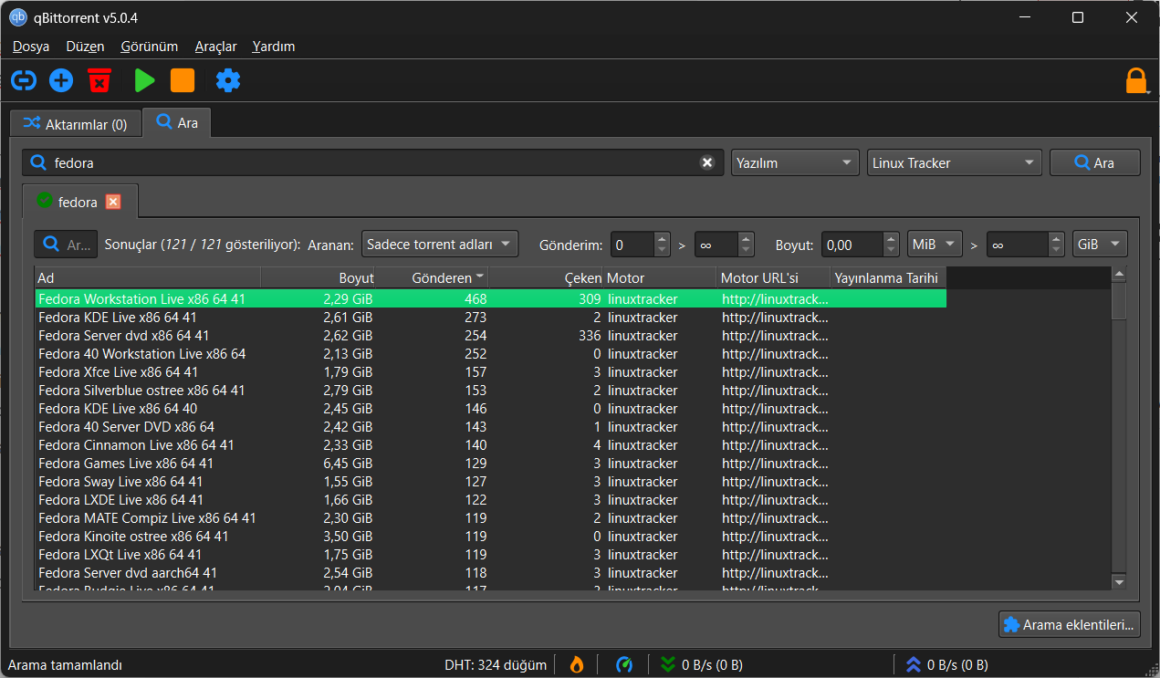Expand the Yazılım category dropdown
The image size is (1160, 678).
(795, 163)
